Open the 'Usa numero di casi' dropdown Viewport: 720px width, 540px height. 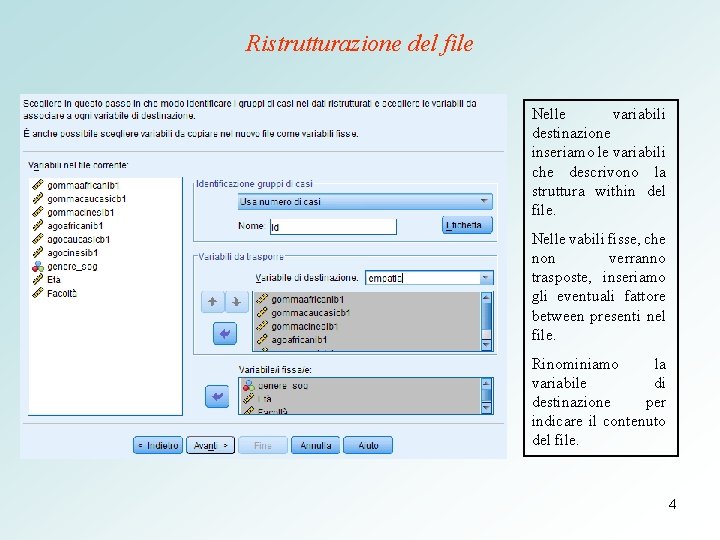[365, 202]
